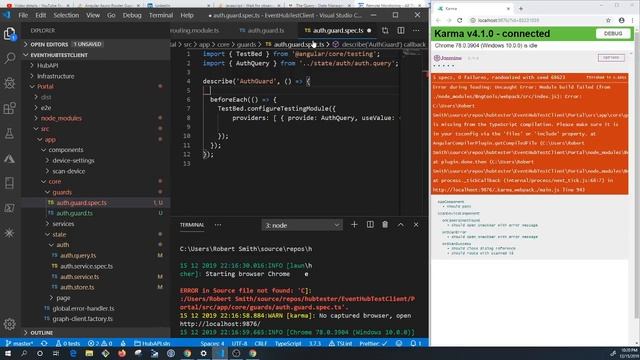Open a new Chrome tab with the plus
This screenshot has height=360, width=640.
[x=521, y=8]
